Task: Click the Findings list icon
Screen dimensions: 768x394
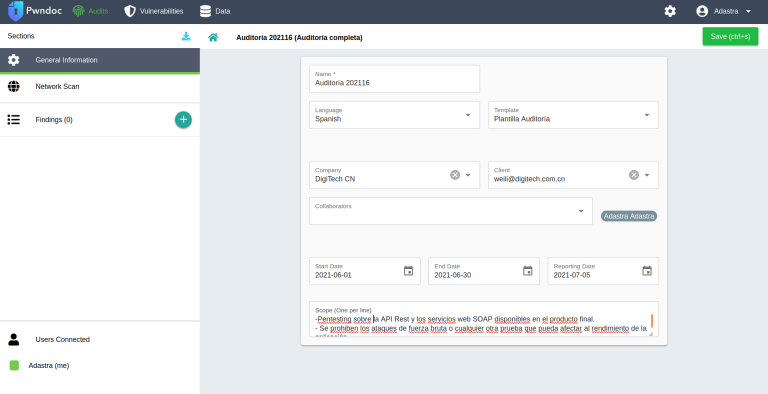Action: click(x=14, y=120)
